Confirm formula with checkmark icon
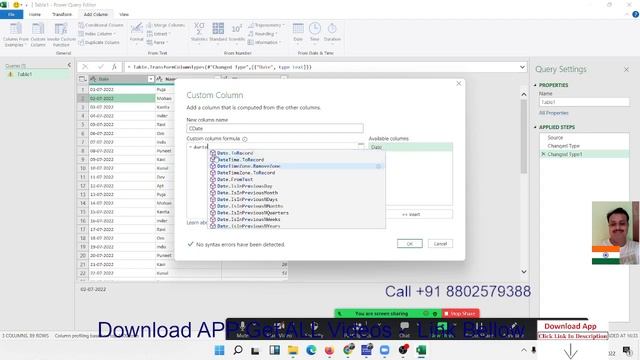Viewport: 640px width, 360px height. [x=100, y=67]
